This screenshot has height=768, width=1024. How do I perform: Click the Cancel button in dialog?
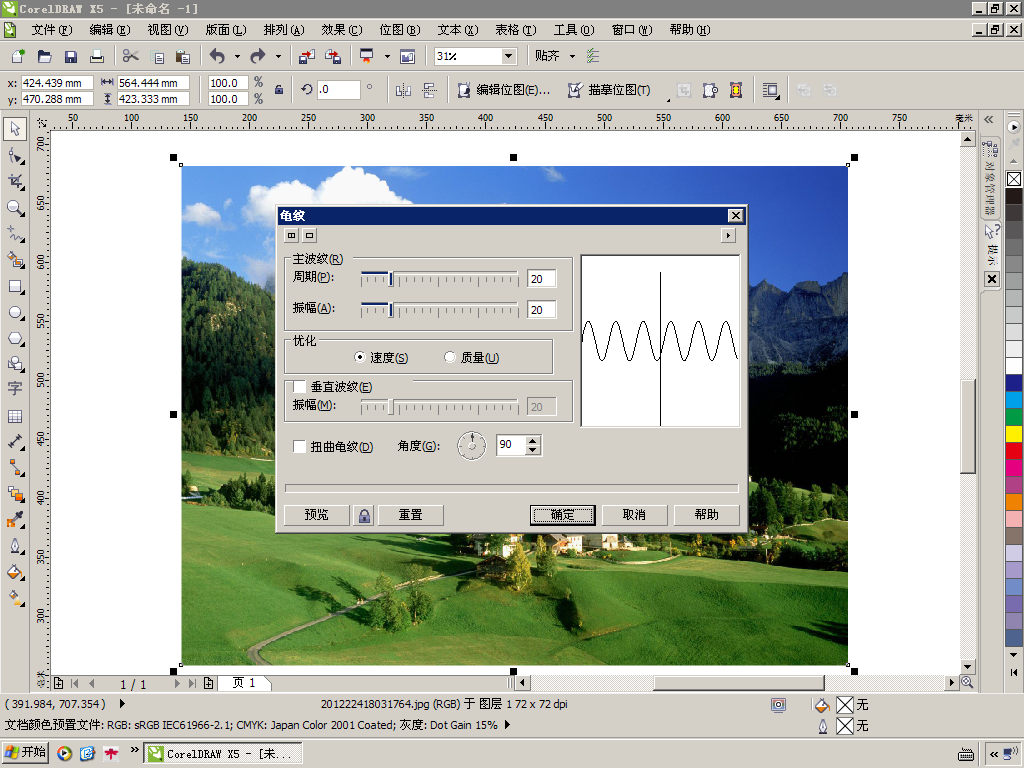tap(634, 515)
